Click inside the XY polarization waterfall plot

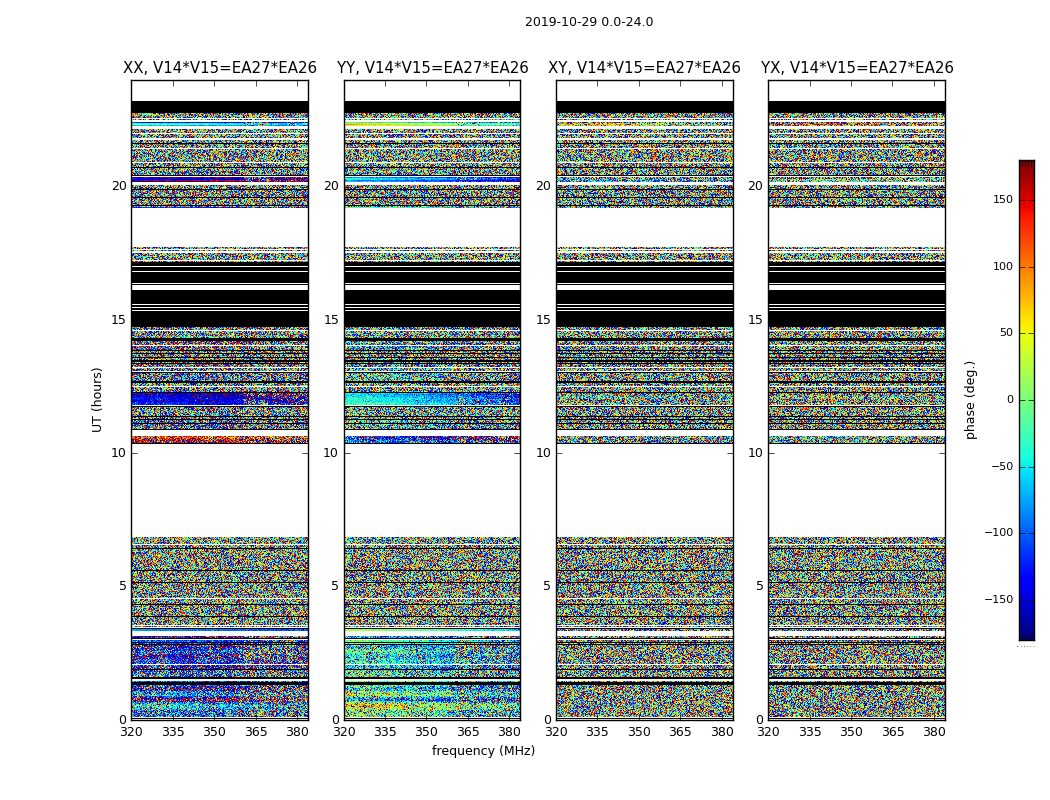645,400
